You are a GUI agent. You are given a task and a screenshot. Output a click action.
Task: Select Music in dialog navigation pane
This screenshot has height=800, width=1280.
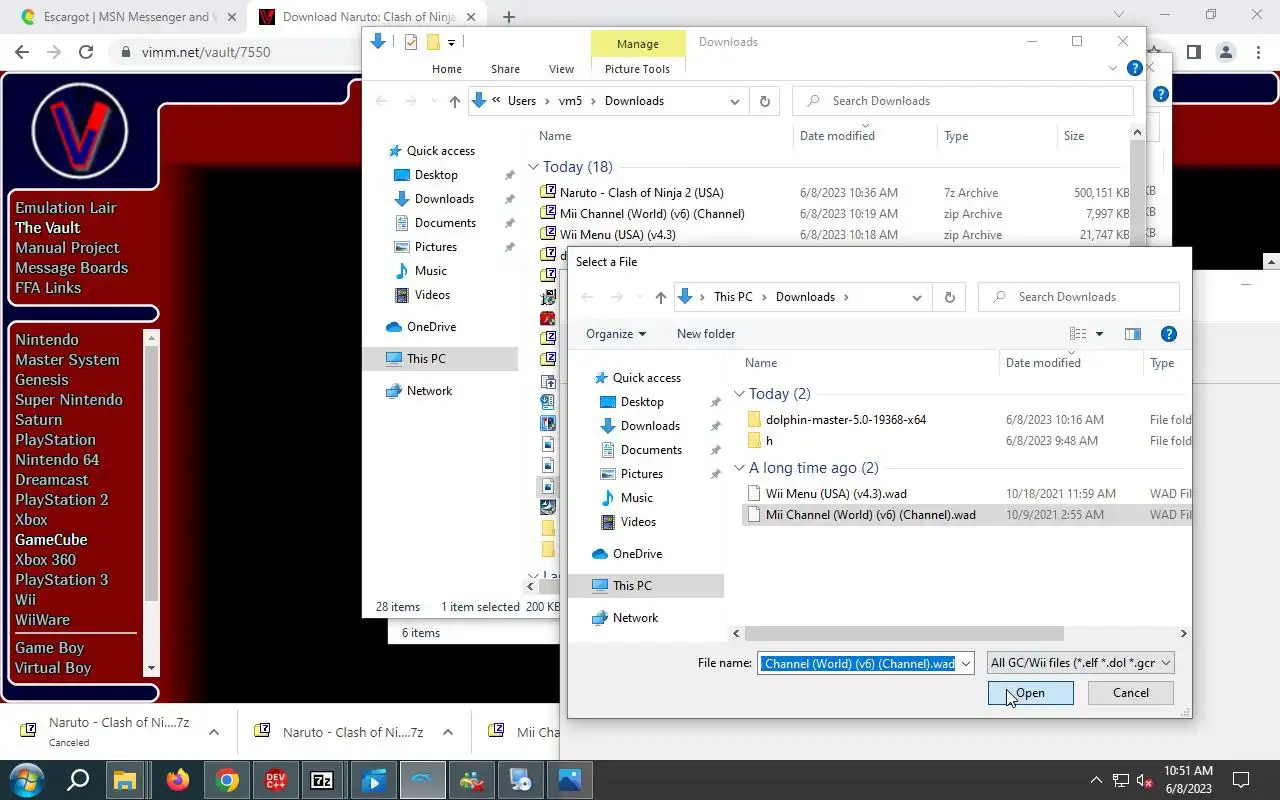[x=637, y=498]
